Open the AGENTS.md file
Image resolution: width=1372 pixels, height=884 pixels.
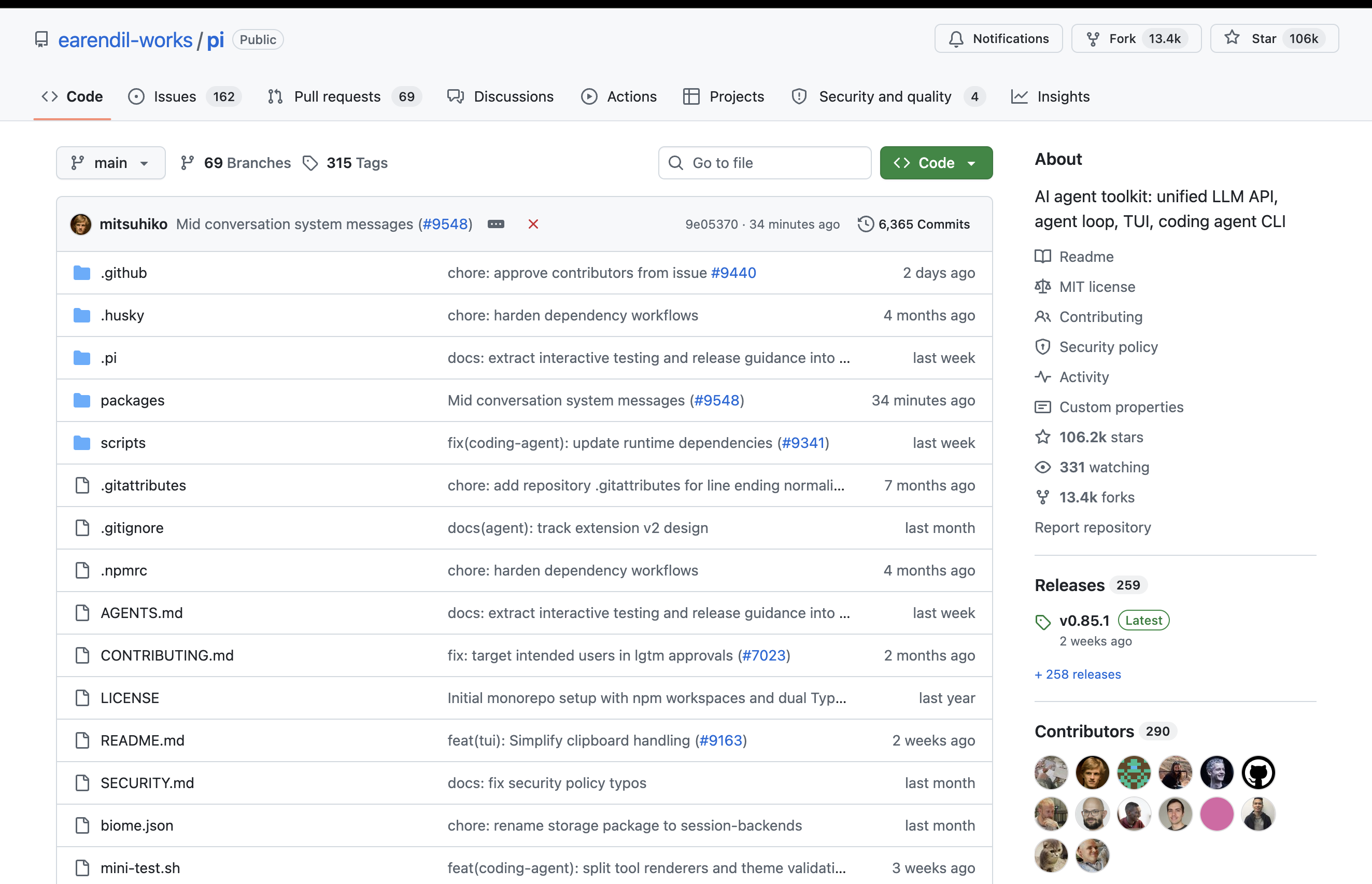click(x=142, y=612)
